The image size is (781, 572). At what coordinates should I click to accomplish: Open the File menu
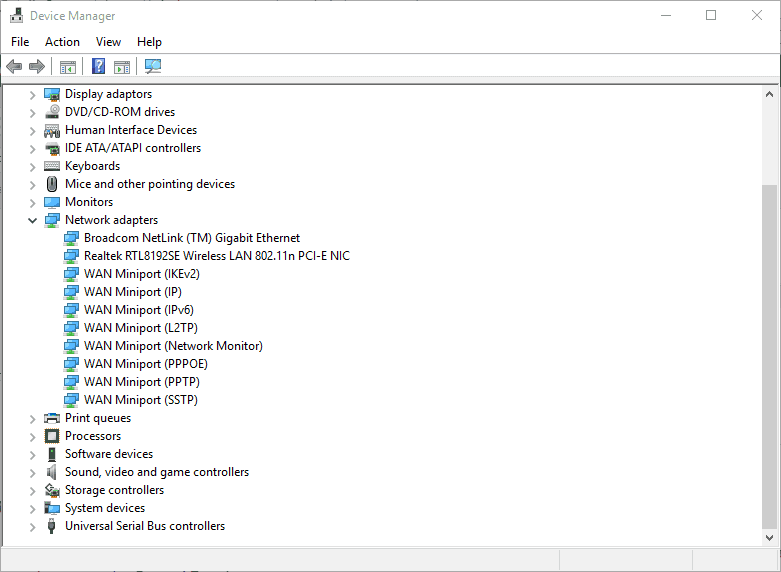20,42
